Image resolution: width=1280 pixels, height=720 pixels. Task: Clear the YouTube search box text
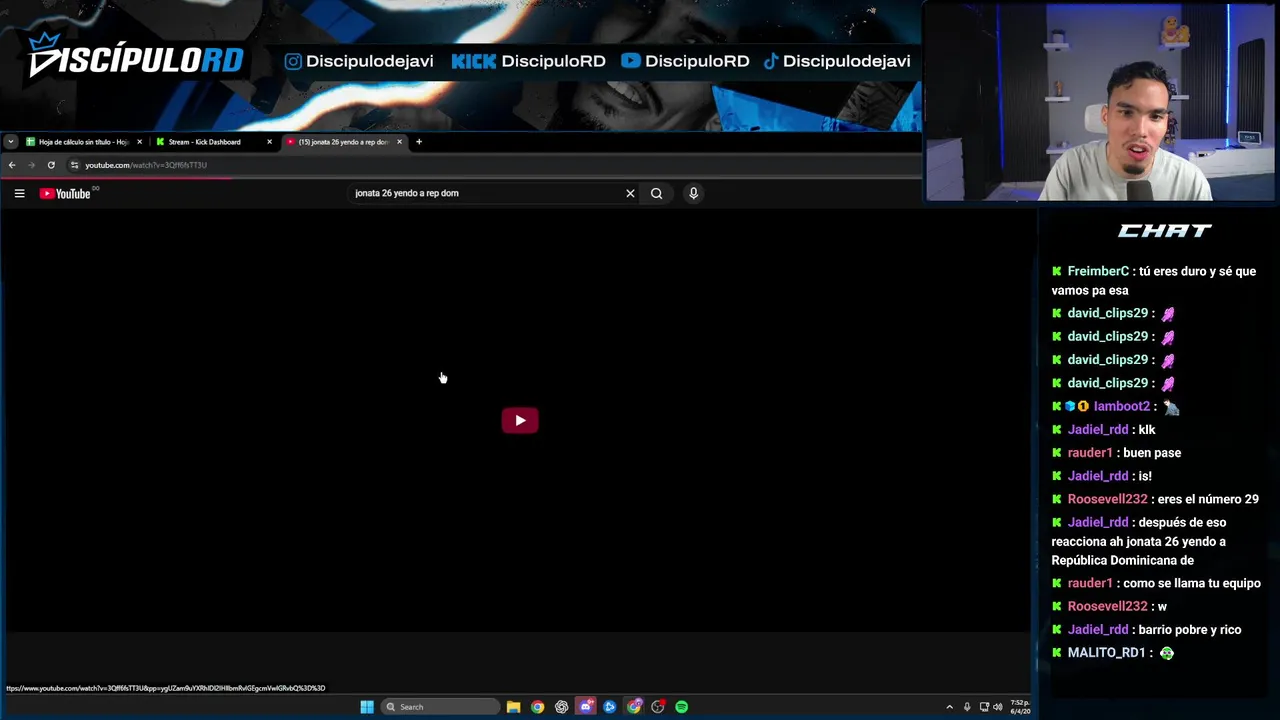pyautogui.click(x=630, y=193)
